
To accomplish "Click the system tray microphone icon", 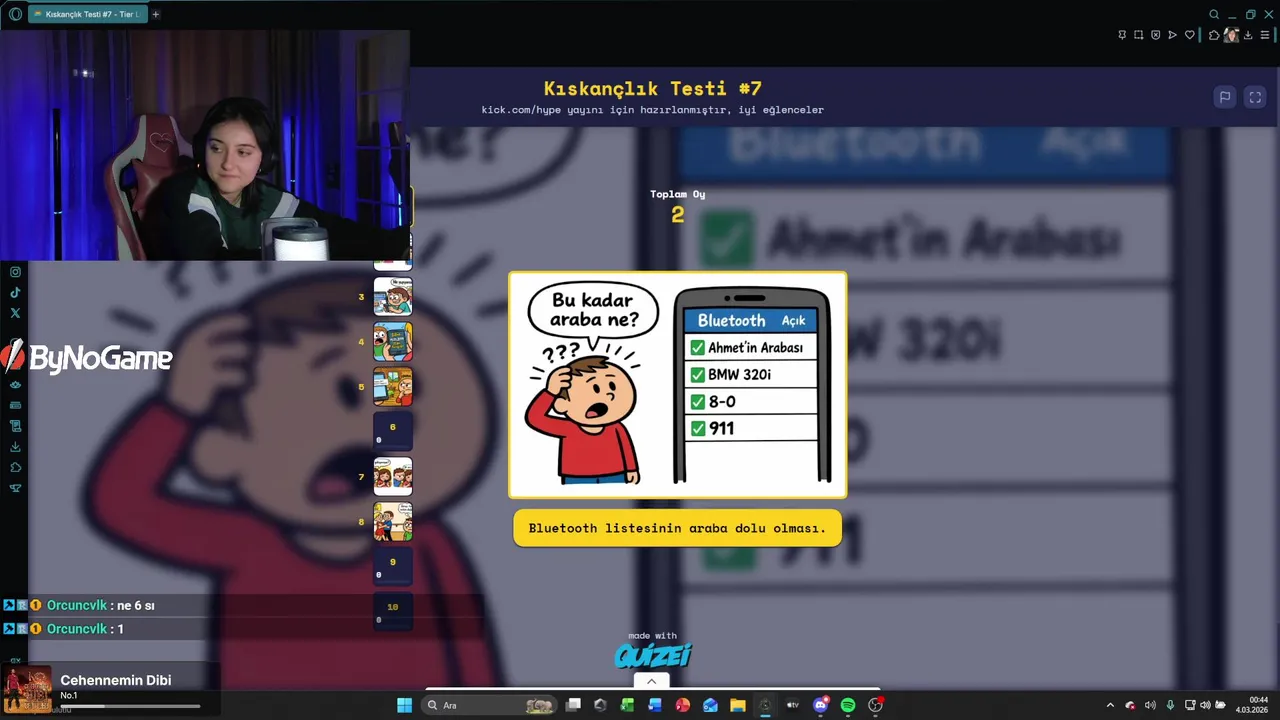I will point(1170,705).
